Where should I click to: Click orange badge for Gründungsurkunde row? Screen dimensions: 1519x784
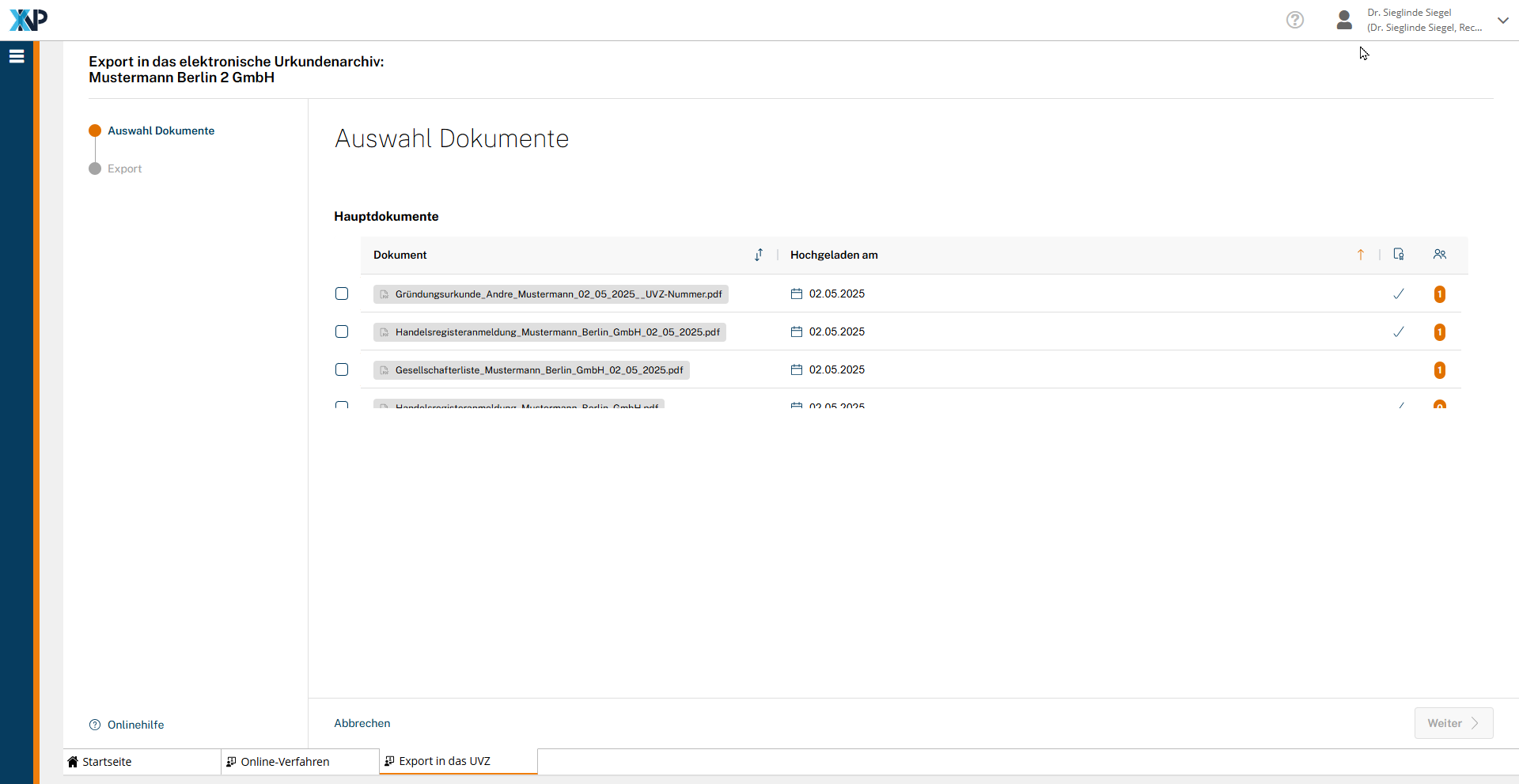click(1439, 294)
